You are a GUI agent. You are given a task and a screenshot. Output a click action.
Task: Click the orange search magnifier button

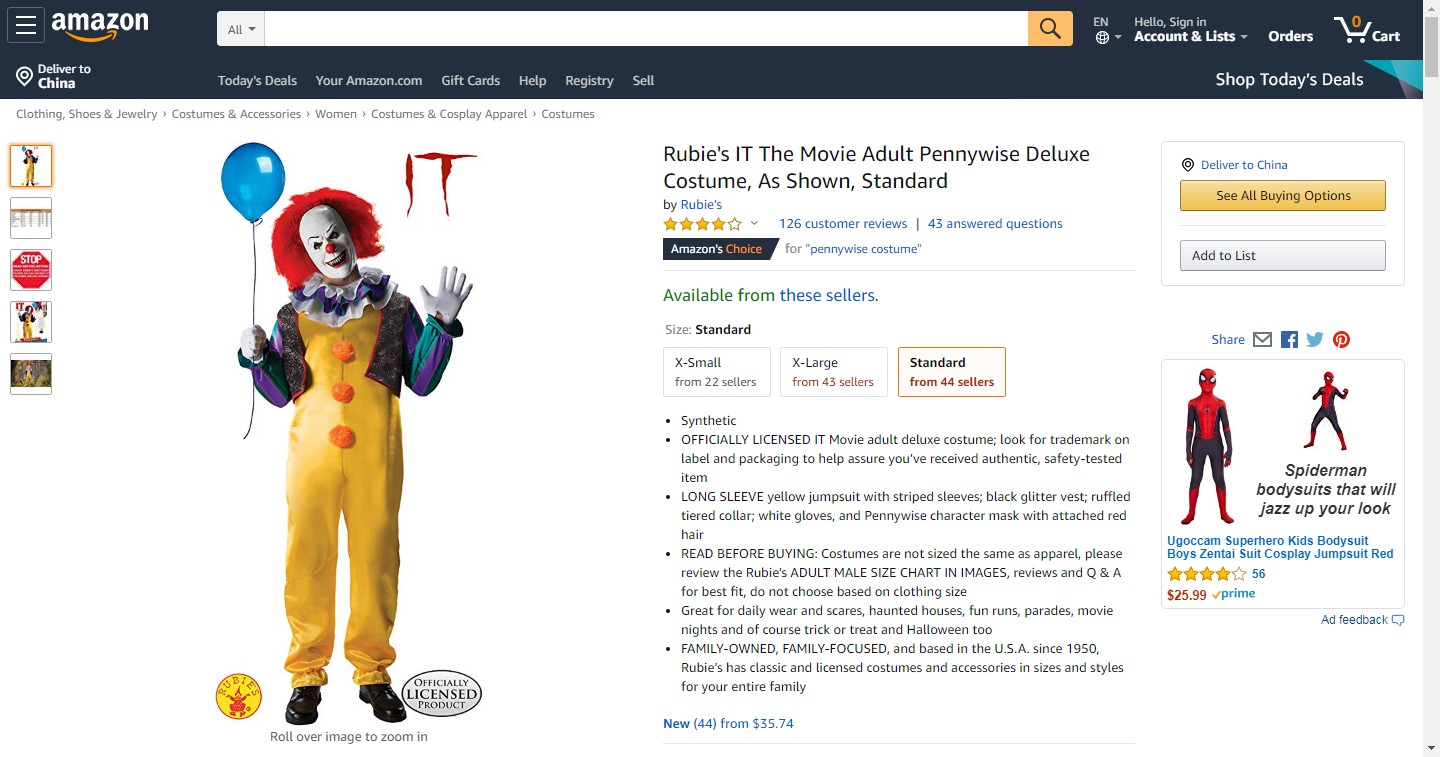coord(1050,28)
